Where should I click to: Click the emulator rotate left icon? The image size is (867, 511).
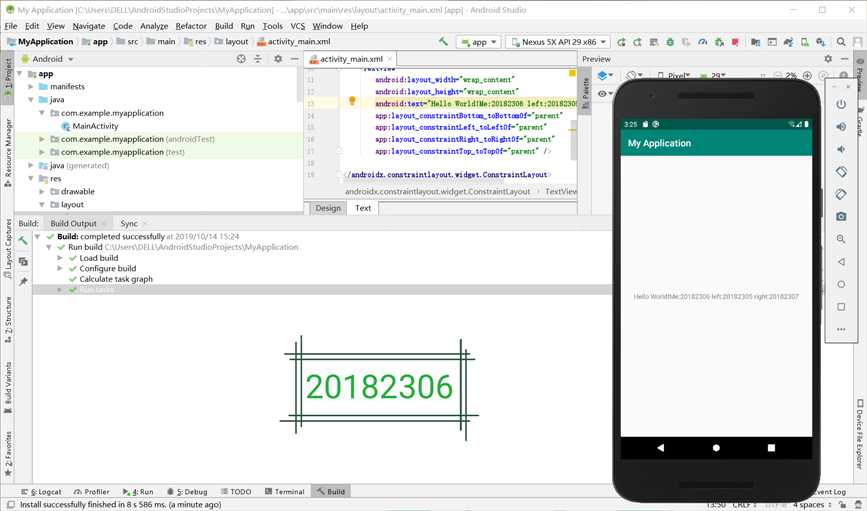(841, 171)
